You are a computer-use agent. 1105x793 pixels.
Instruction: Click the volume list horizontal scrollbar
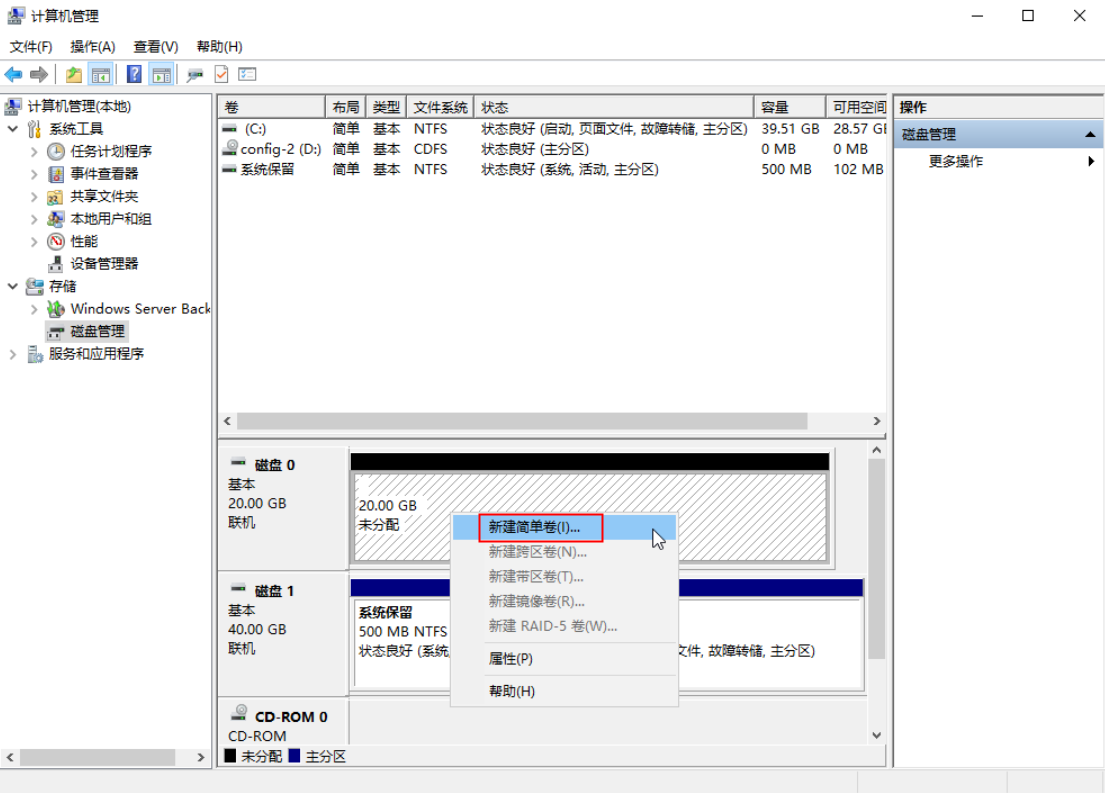[522, 422]
